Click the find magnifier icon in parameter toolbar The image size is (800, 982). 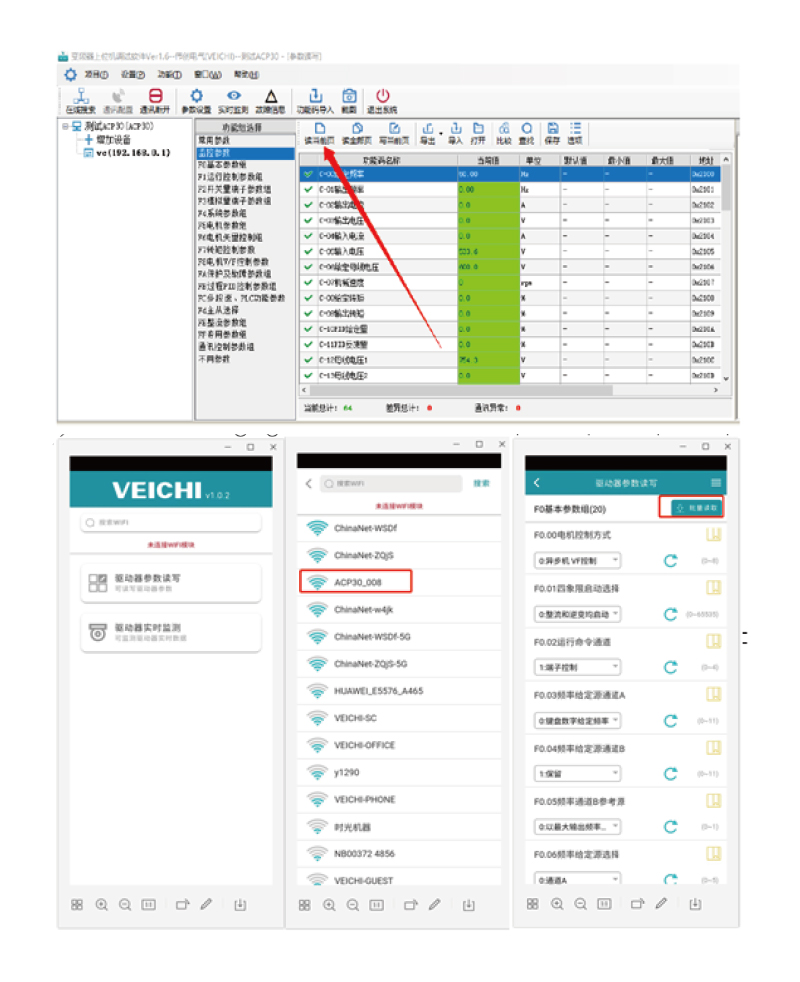(x=527, y=128)
